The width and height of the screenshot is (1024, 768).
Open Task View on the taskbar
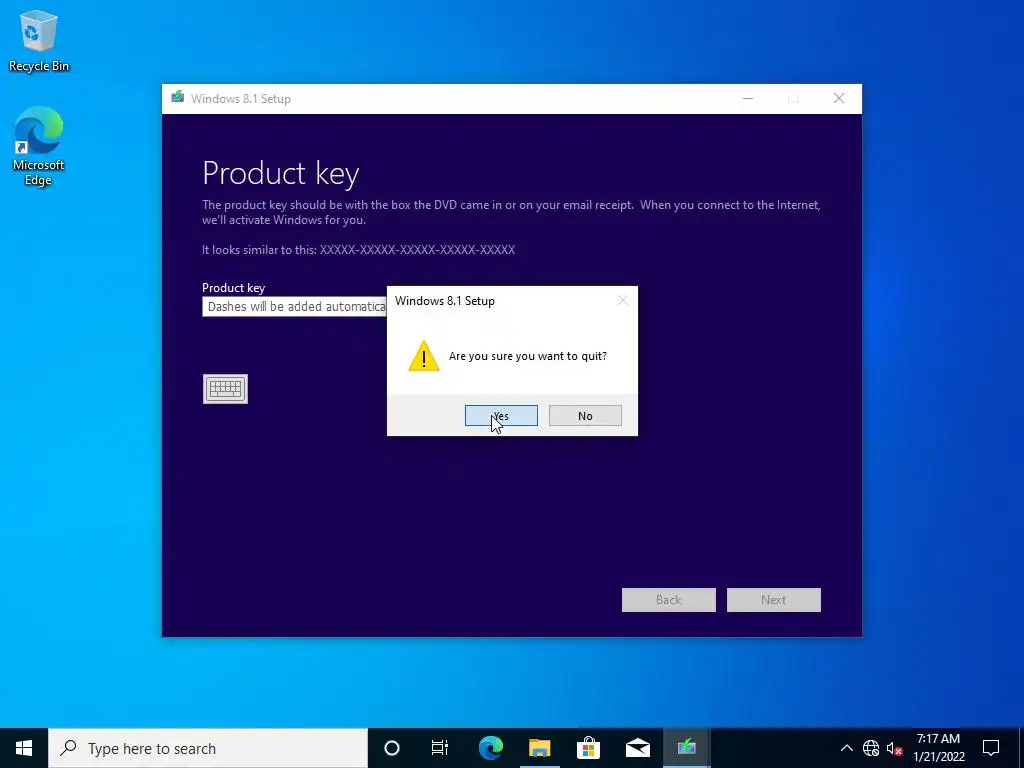pyautogui.click(x=440, y=748)
